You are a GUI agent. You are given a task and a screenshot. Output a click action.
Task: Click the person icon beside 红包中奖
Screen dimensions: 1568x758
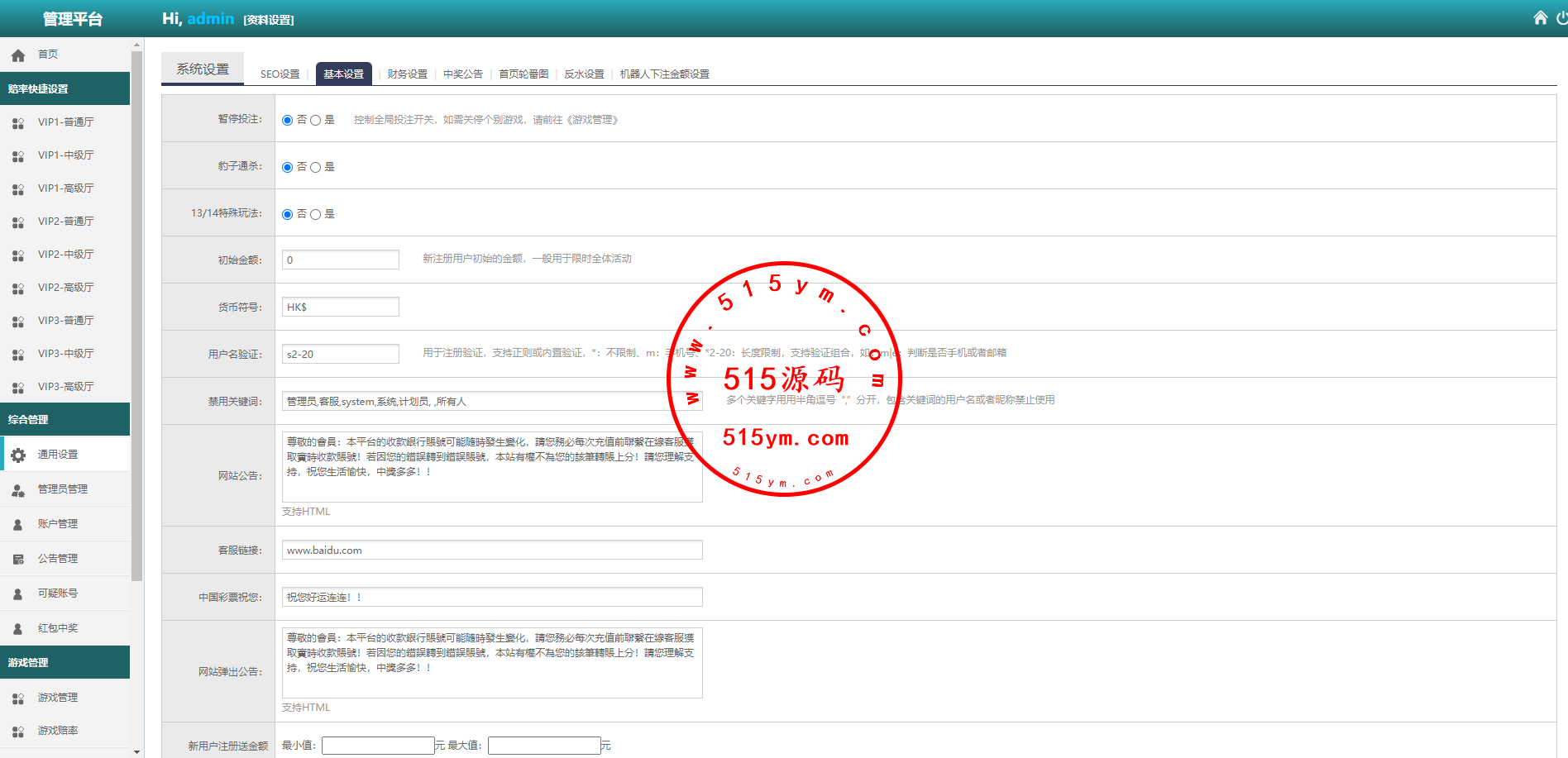click(18, 629)
